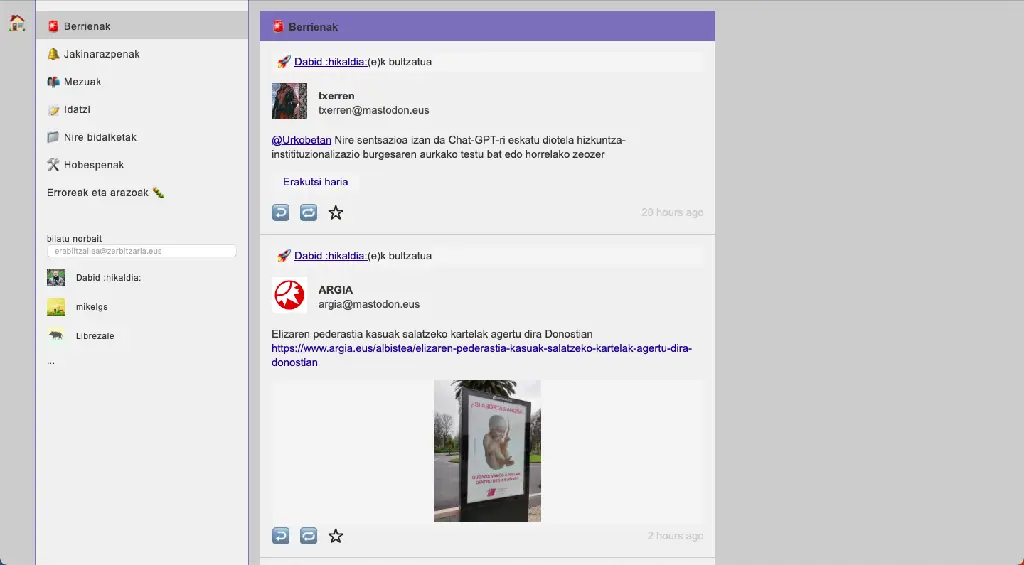Viewport: 1024px width, 565px height.
Task: Open the argia.eus article link
Action: (x=481, y=349)
